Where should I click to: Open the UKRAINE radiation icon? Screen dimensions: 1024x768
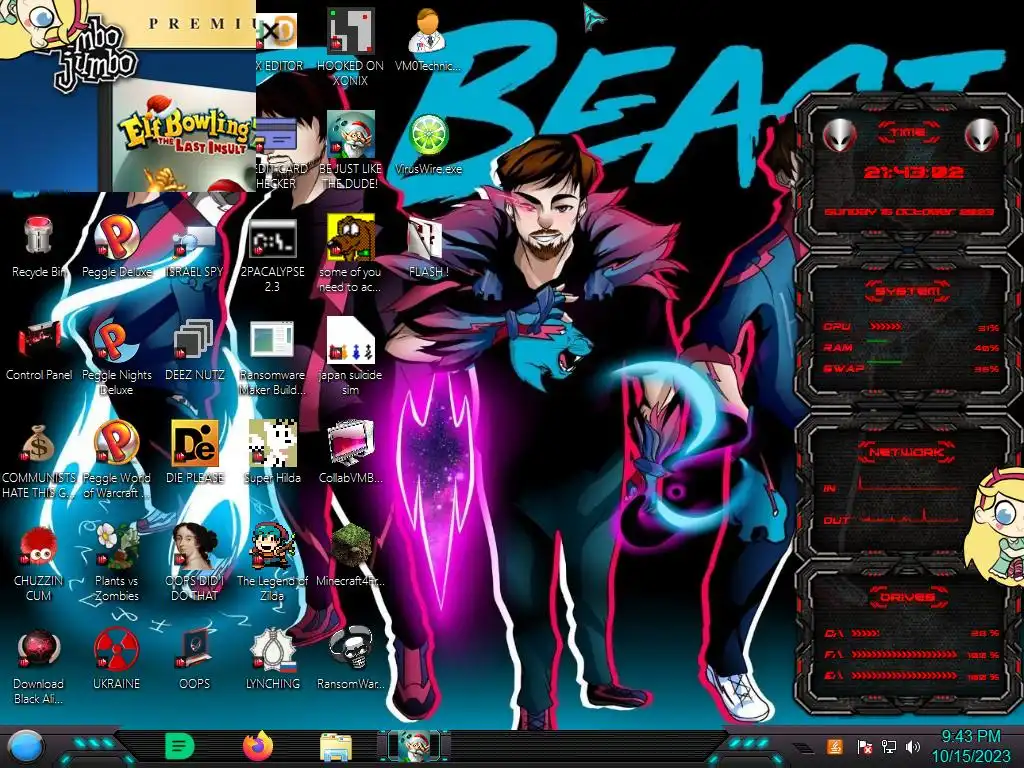(x=116, y=660)
